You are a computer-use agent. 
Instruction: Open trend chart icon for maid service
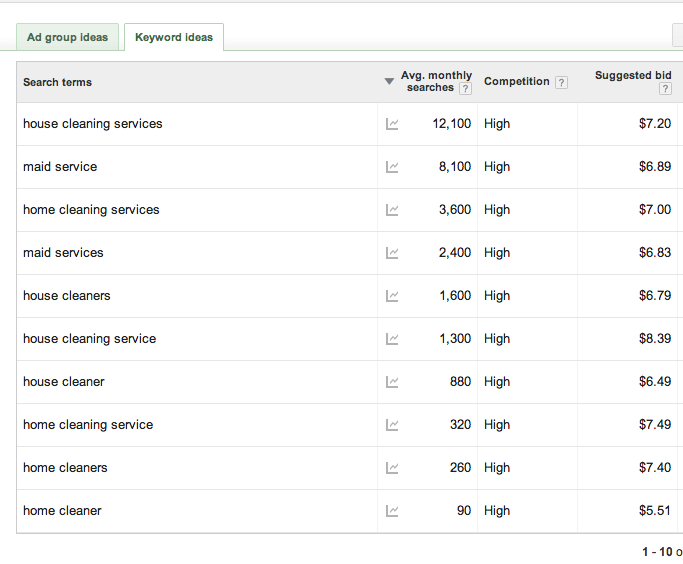coord(392,167)
